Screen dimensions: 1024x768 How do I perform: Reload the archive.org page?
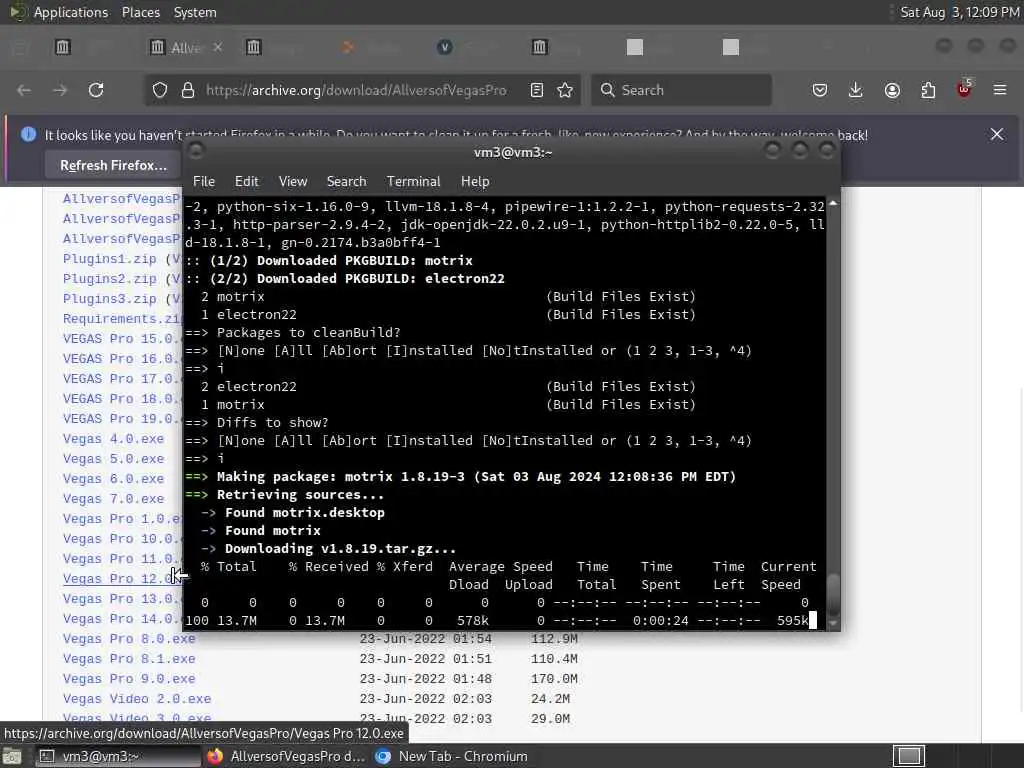click(96, 90)
